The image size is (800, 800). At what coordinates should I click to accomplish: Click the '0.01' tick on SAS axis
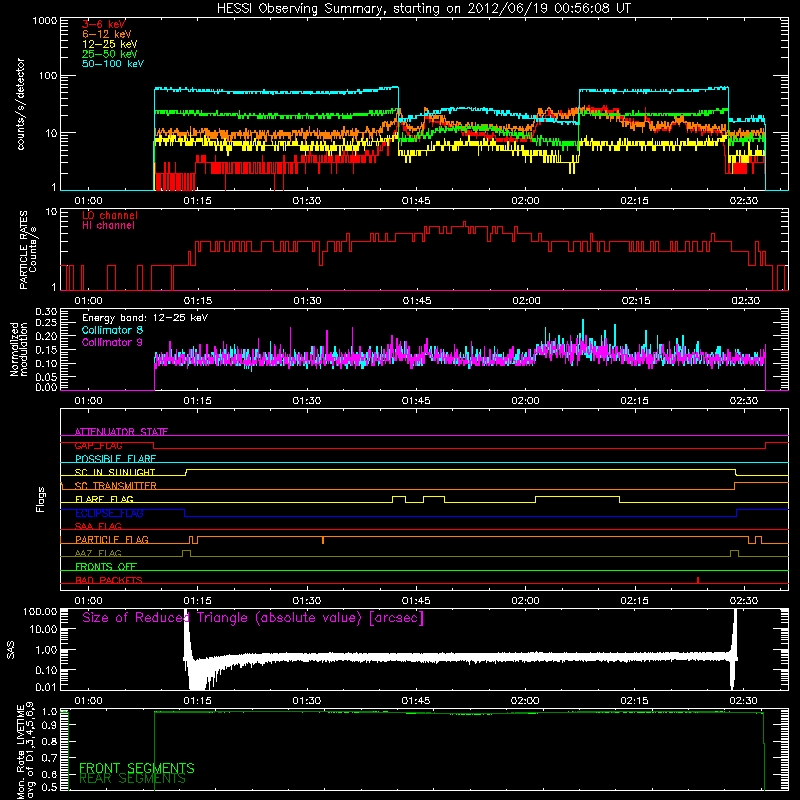(46, 687)
